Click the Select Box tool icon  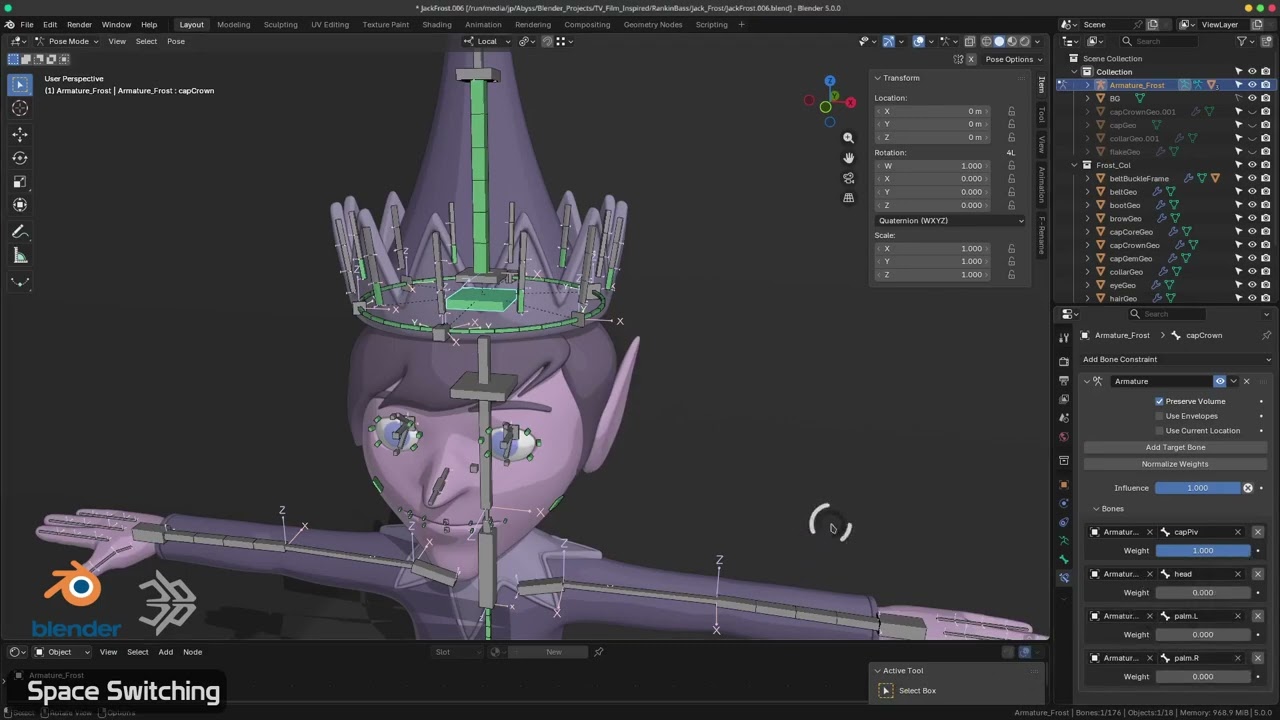point(20,84)
